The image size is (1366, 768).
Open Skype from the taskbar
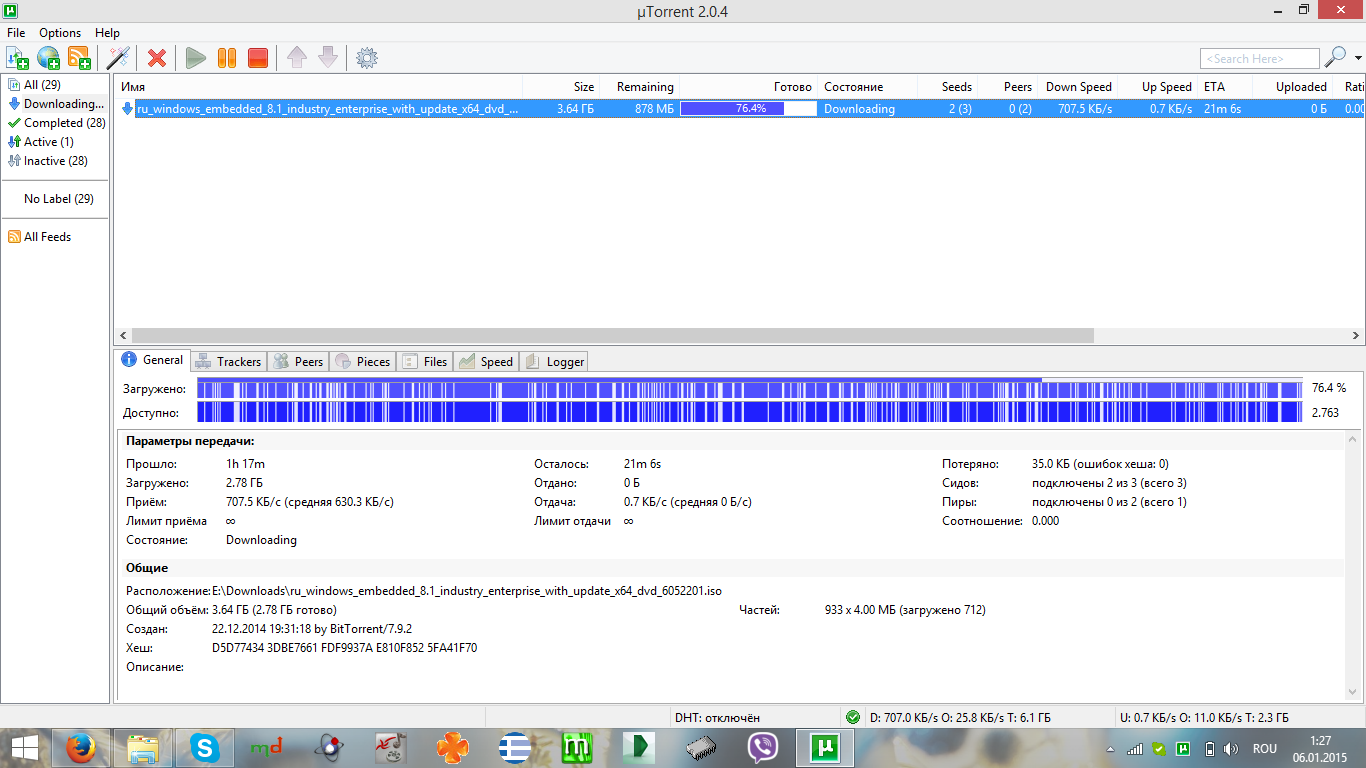coord(204,748)
